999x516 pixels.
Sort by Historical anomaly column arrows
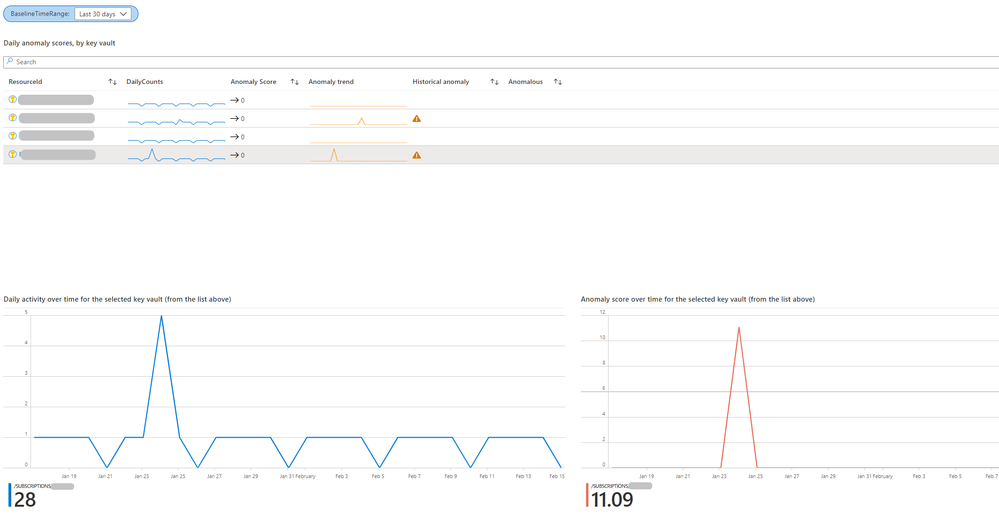coord(494,82)
